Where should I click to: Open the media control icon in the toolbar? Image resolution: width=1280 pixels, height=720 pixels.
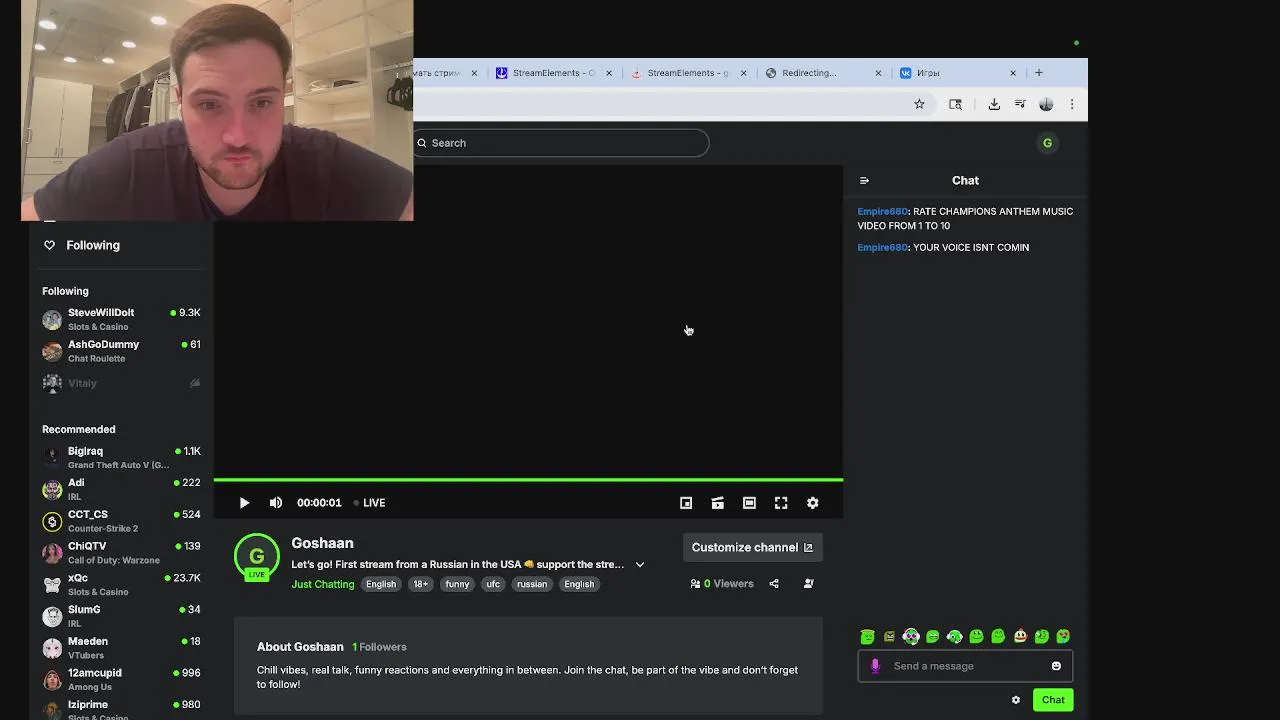[x=1020, y=104]
